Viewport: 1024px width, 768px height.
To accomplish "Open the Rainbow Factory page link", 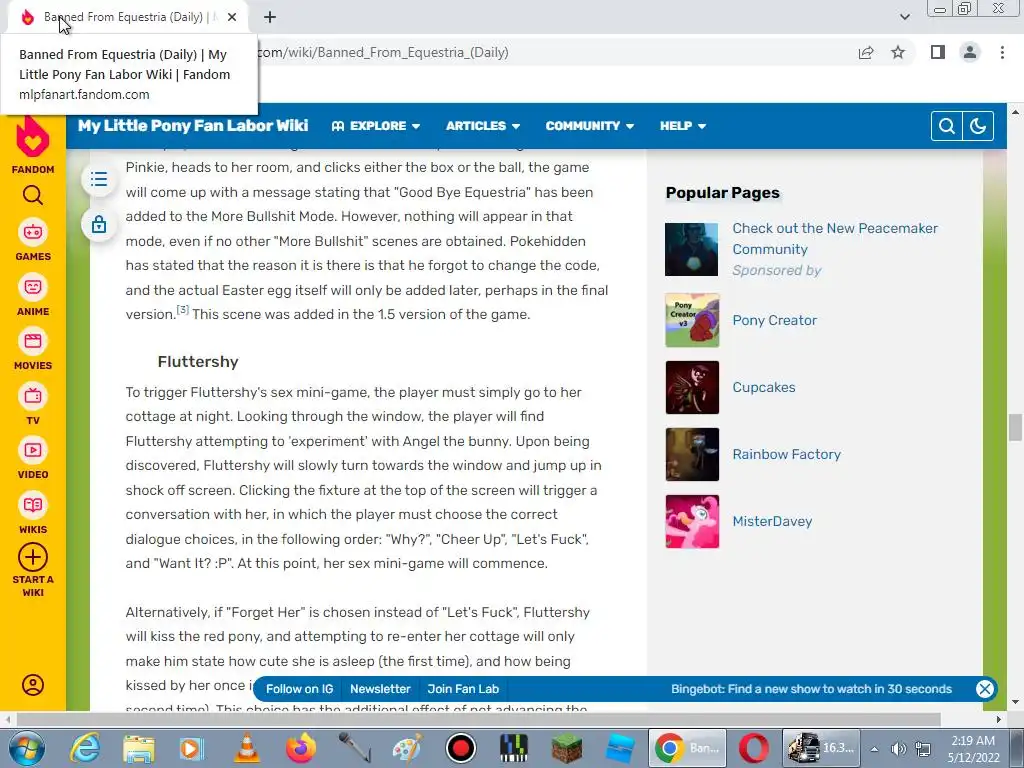I will [x=786, y=454].
